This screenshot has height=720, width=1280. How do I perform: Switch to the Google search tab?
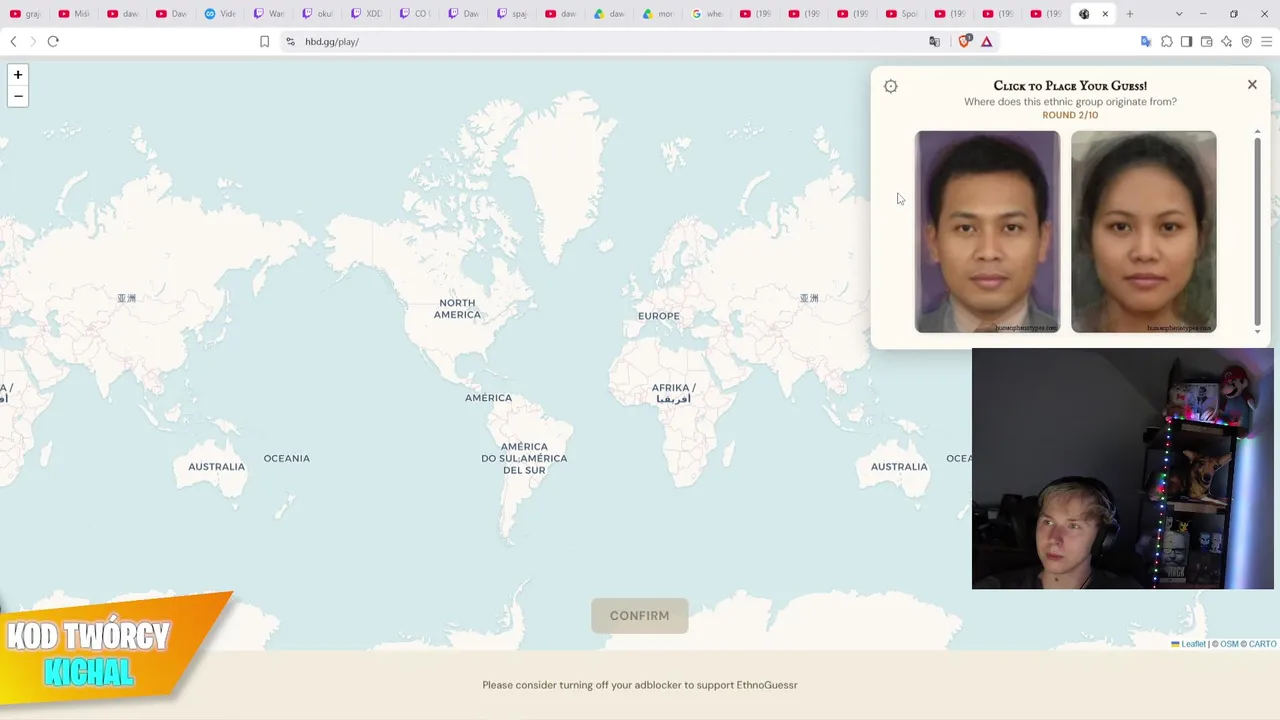tap(708, 14)
